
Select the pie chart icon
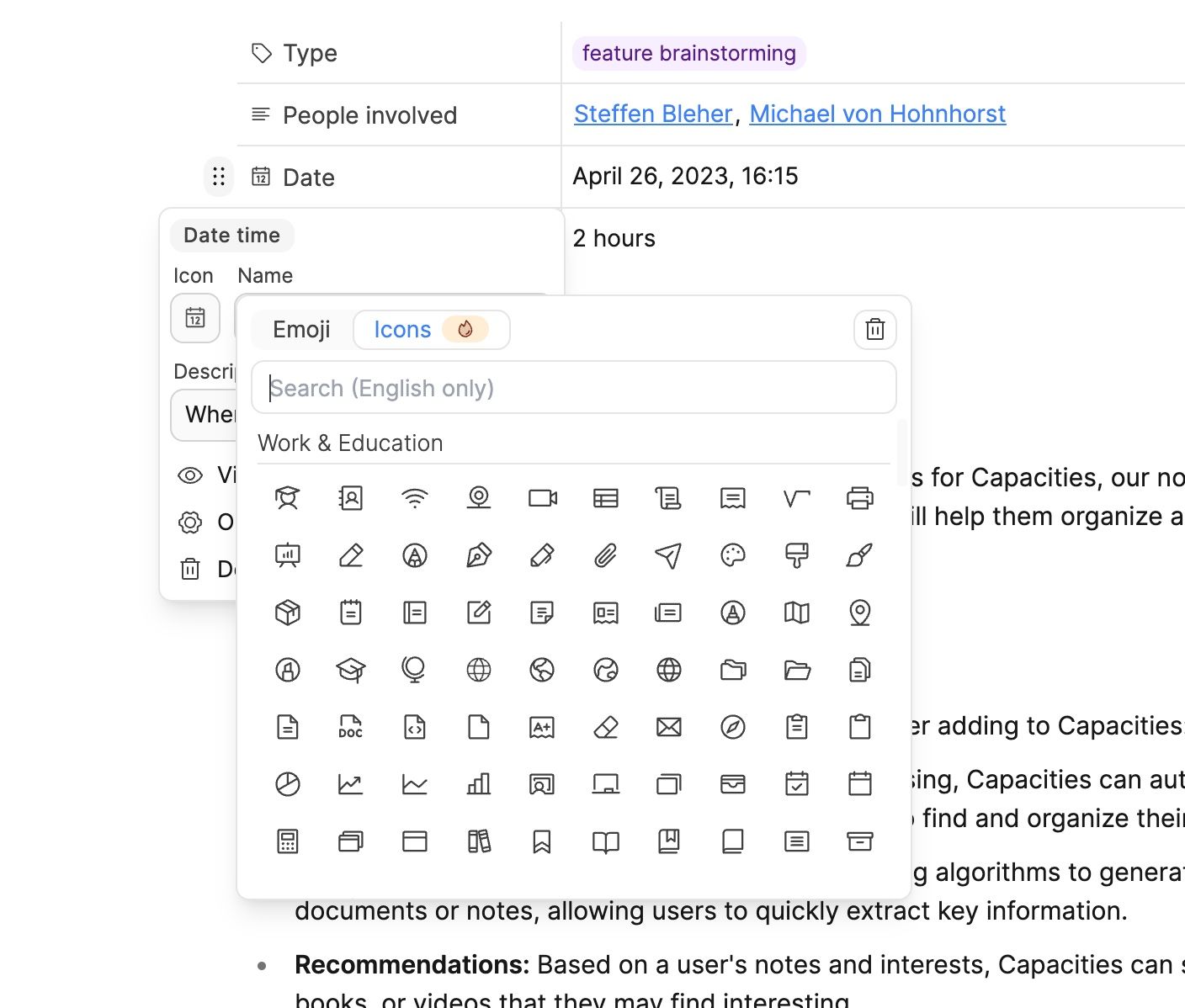[287, 784]
